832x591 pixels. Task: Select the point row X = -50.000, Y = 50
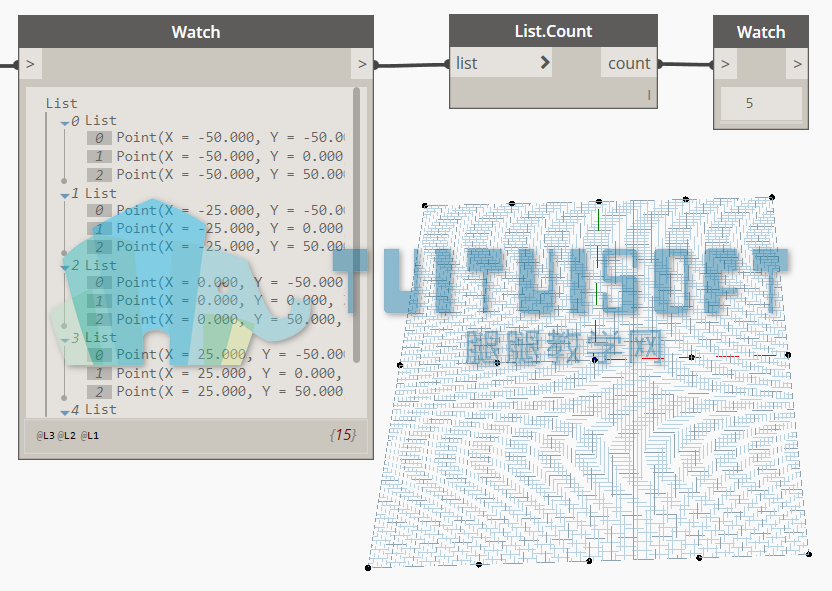(x=216, y=175)
